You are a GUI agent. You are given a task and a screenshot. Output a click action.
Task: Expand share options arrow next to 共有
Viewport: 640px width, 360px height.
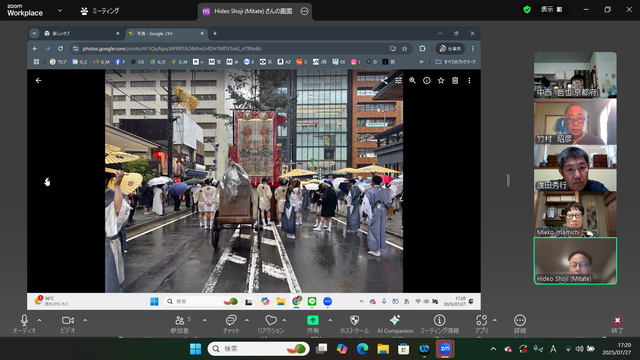pos(330,320)
